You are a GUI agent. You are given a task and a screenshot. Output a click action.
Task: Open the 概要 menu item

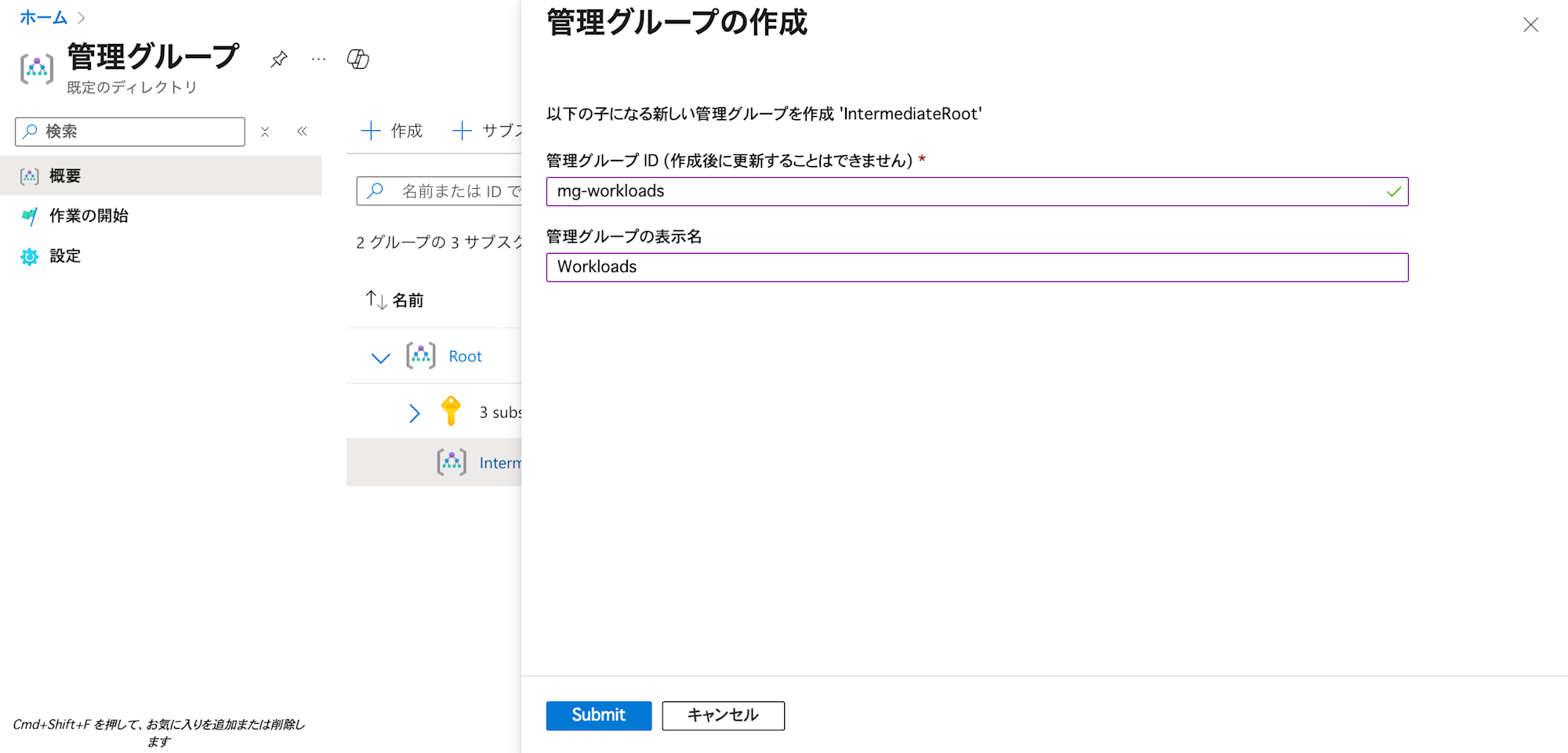coord(161,176)
